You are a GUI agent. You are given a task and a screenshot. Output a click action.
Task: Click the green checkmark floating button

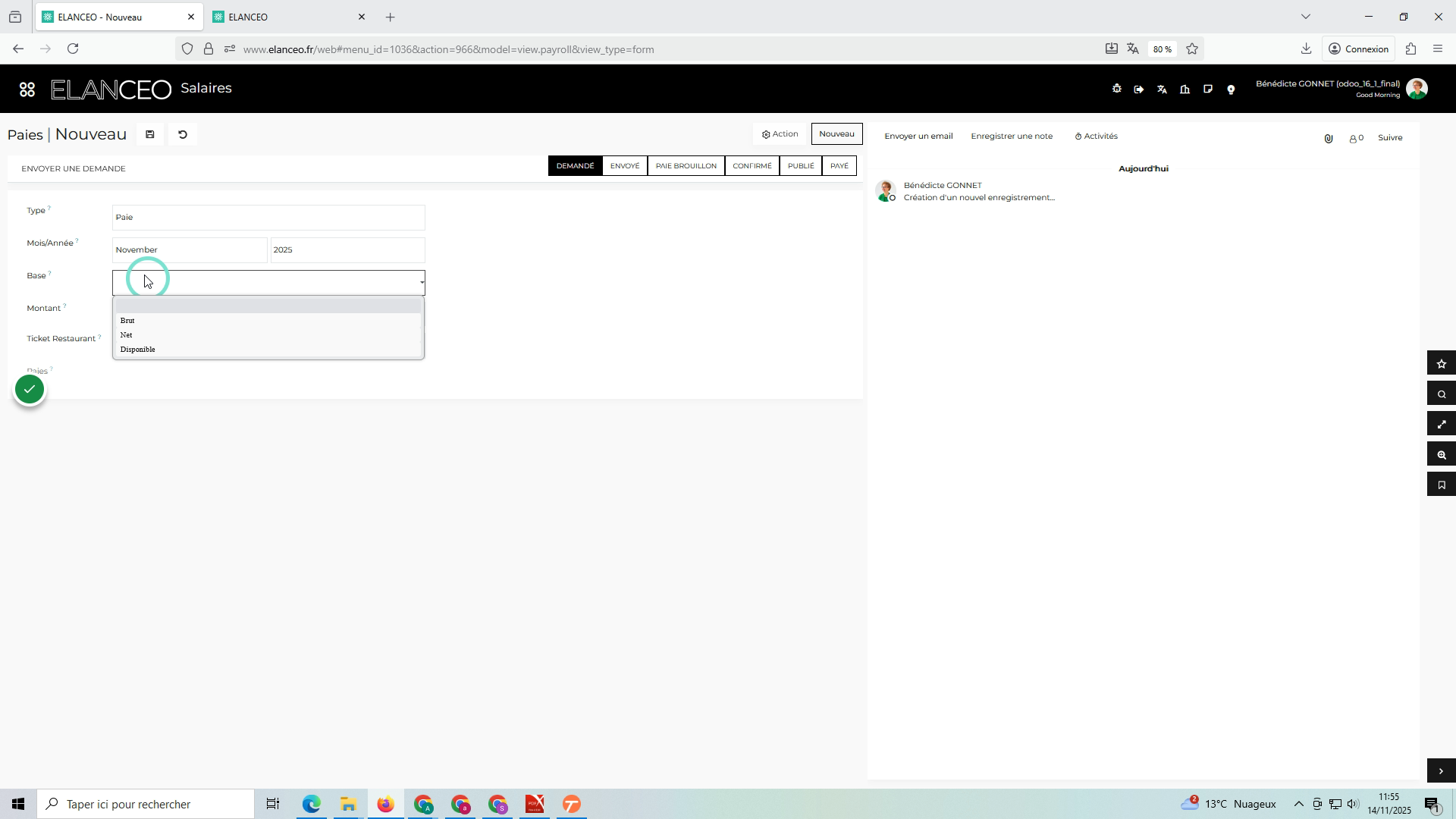point(30,390)
